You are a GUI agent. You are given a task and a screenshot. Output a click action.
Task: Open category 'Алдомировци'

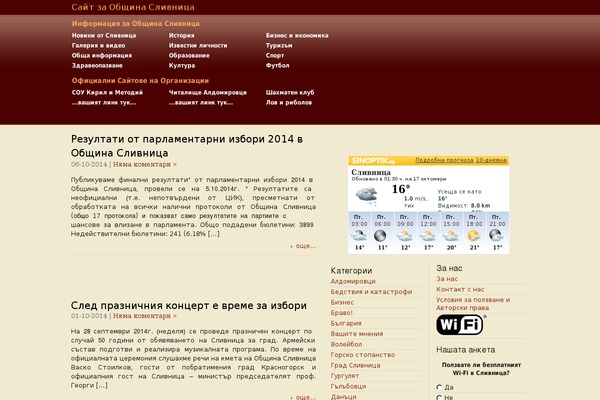tap(353, 281)
